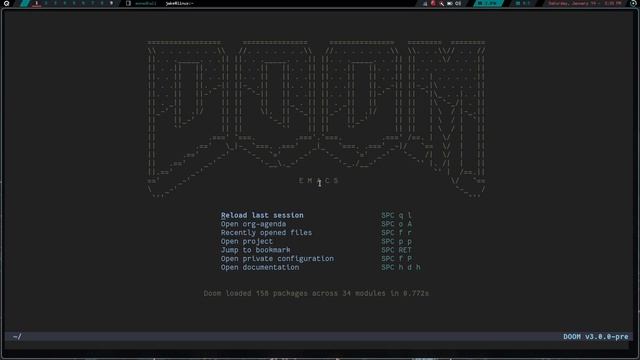The width and height of the screenshot is (640, 360).
Task: Click the 'SPC q l' keybinding text
Action: click(x=396, y=215)
